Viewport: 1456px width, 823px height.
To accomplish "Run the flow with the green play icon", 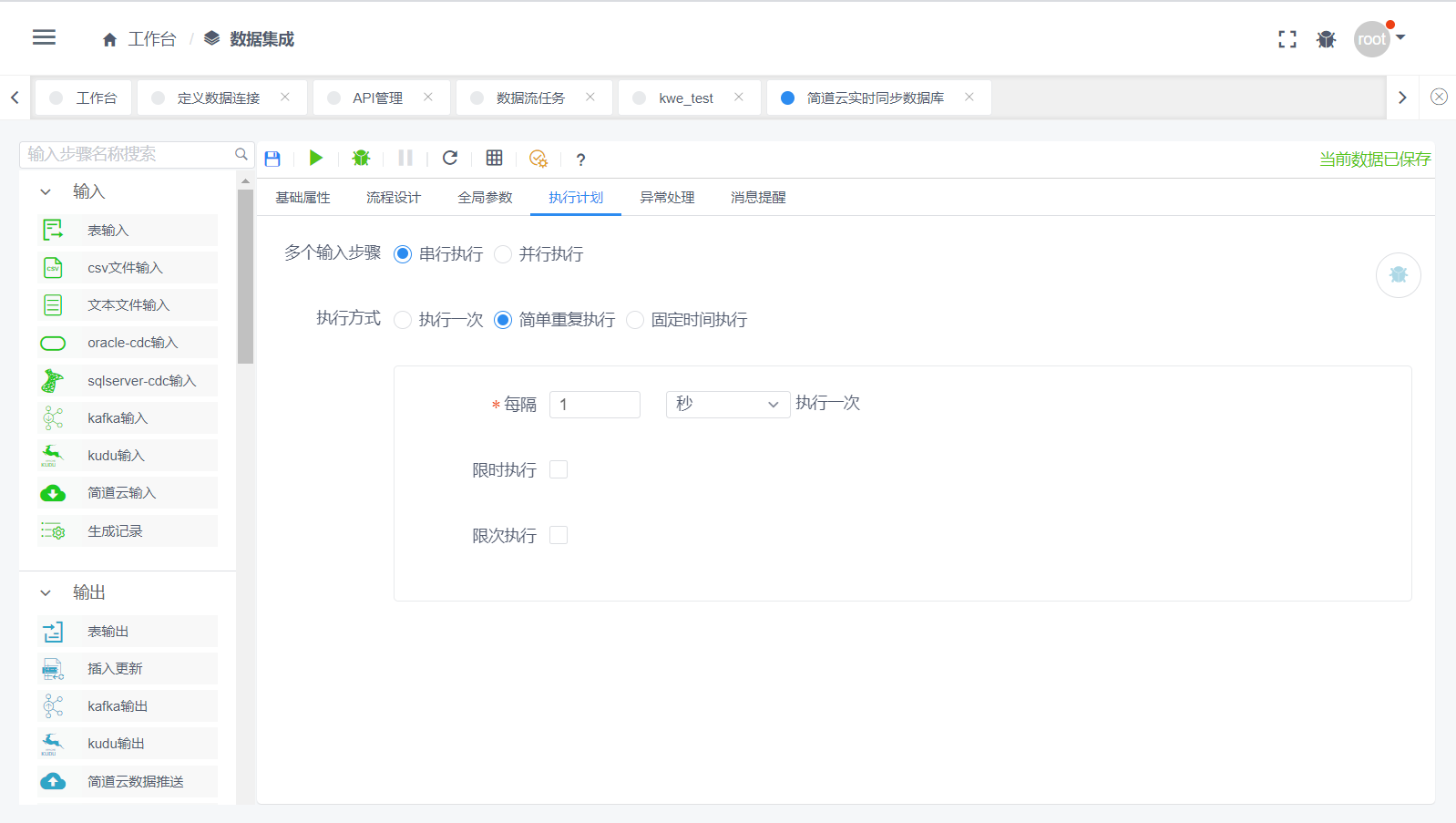I will (316, 158).
